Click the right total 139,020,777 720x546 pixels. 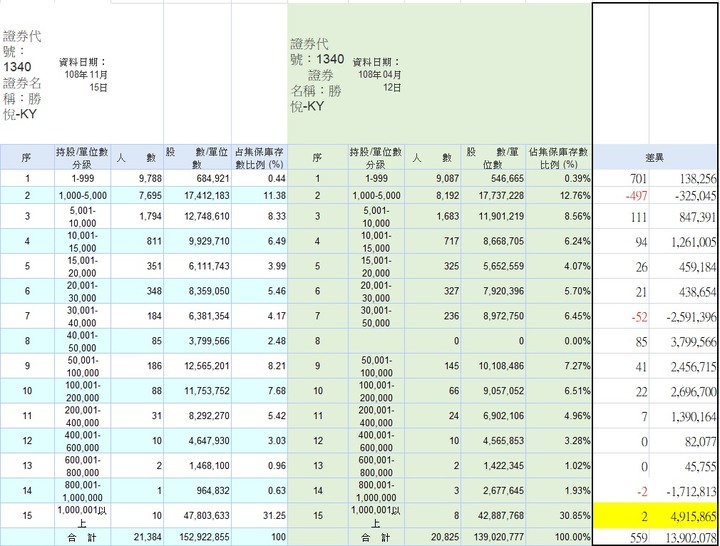493,537
